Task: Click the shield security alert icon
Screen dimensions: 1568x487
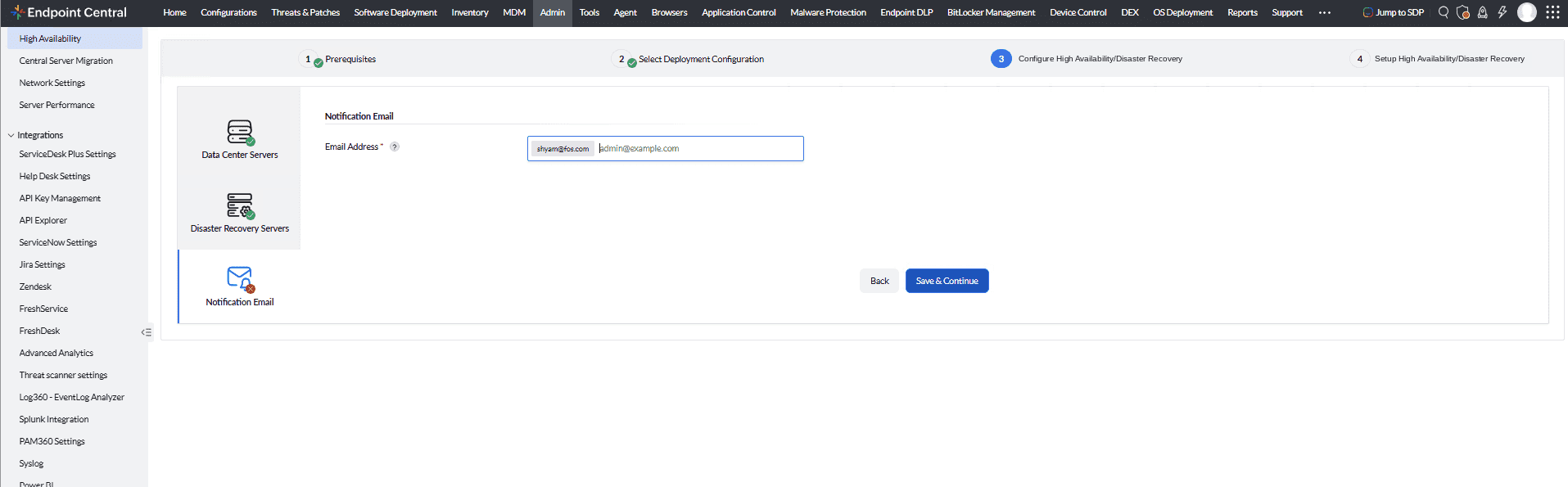Action: 1463,12
